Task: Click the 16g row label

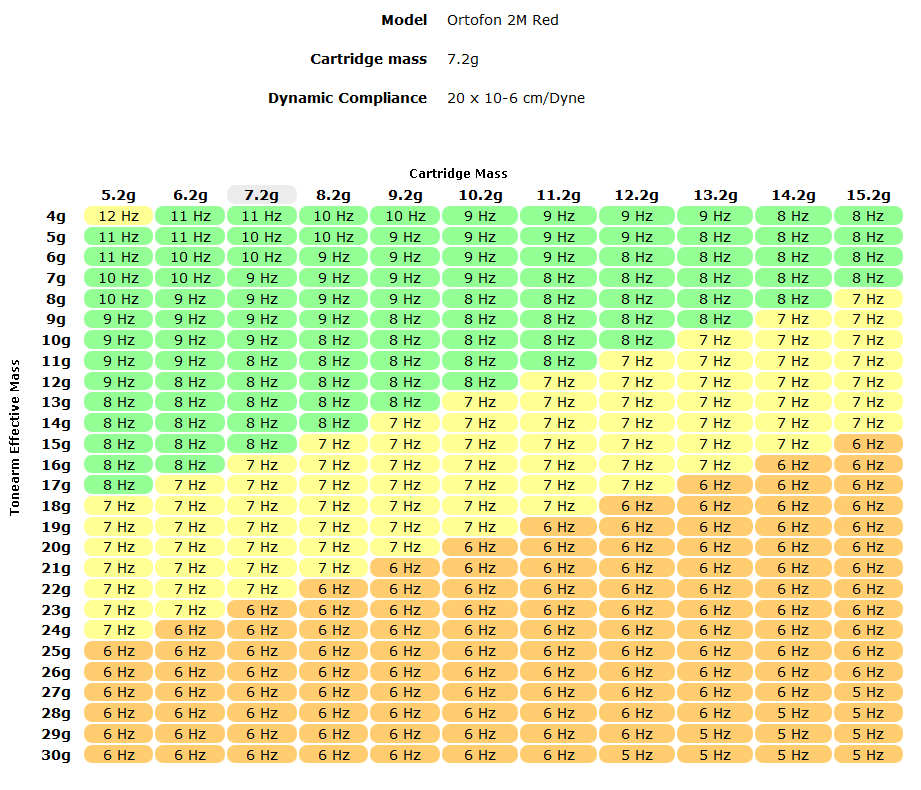Action: [56, 465]
